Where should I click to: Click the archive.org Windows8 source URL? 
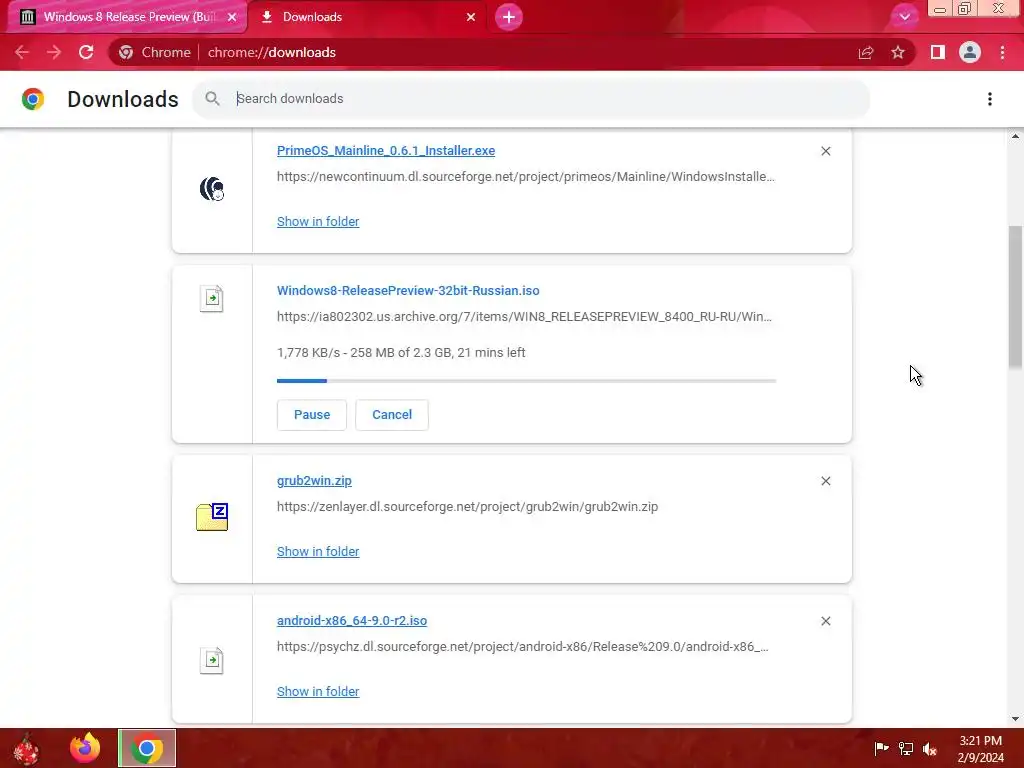point(524,317)
